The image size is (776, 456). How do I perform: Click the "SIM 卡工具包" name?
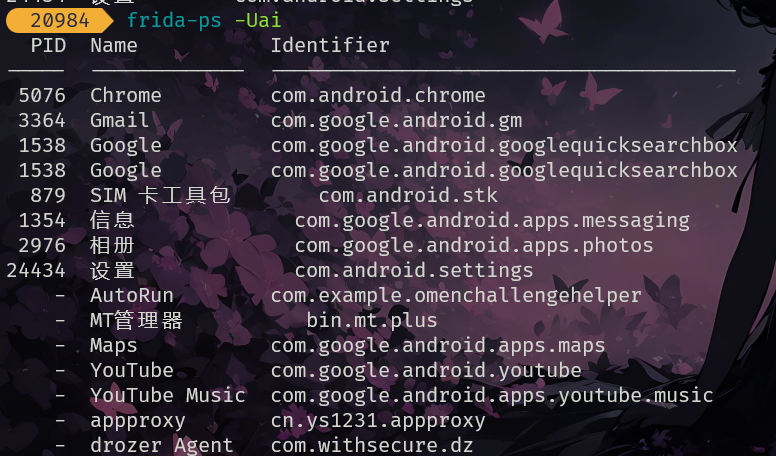160,195
